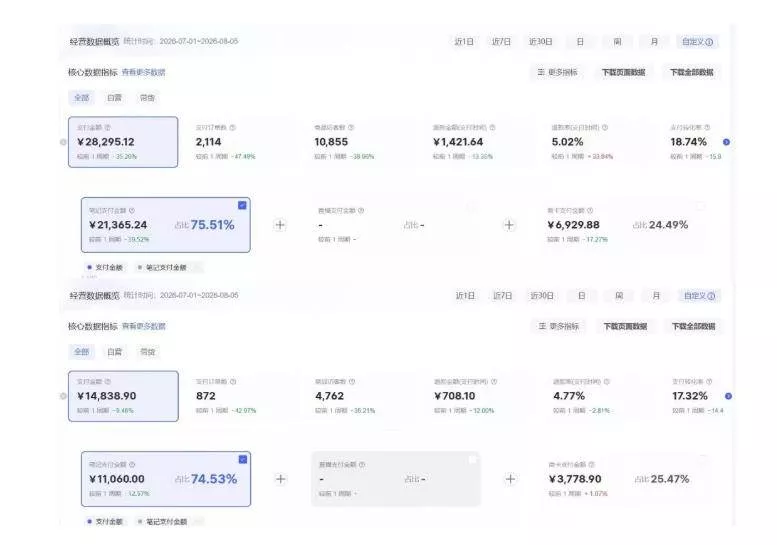Screen dimensions: 777x545
Task: Open 查看更多数据 link in second overview panel
Action: [x=144, y=327]
